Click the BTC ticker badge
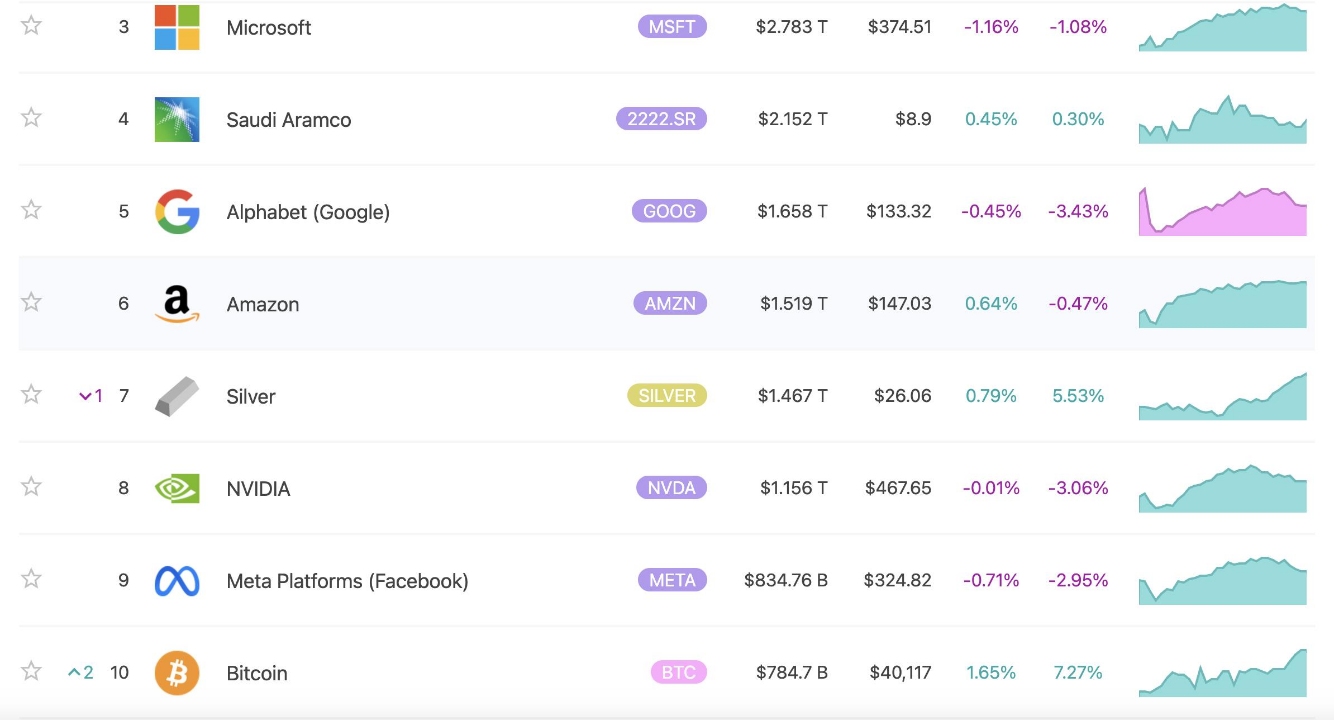Viewport: 1334px width, 720px height. pyautogui.click(x=678, y=672)
